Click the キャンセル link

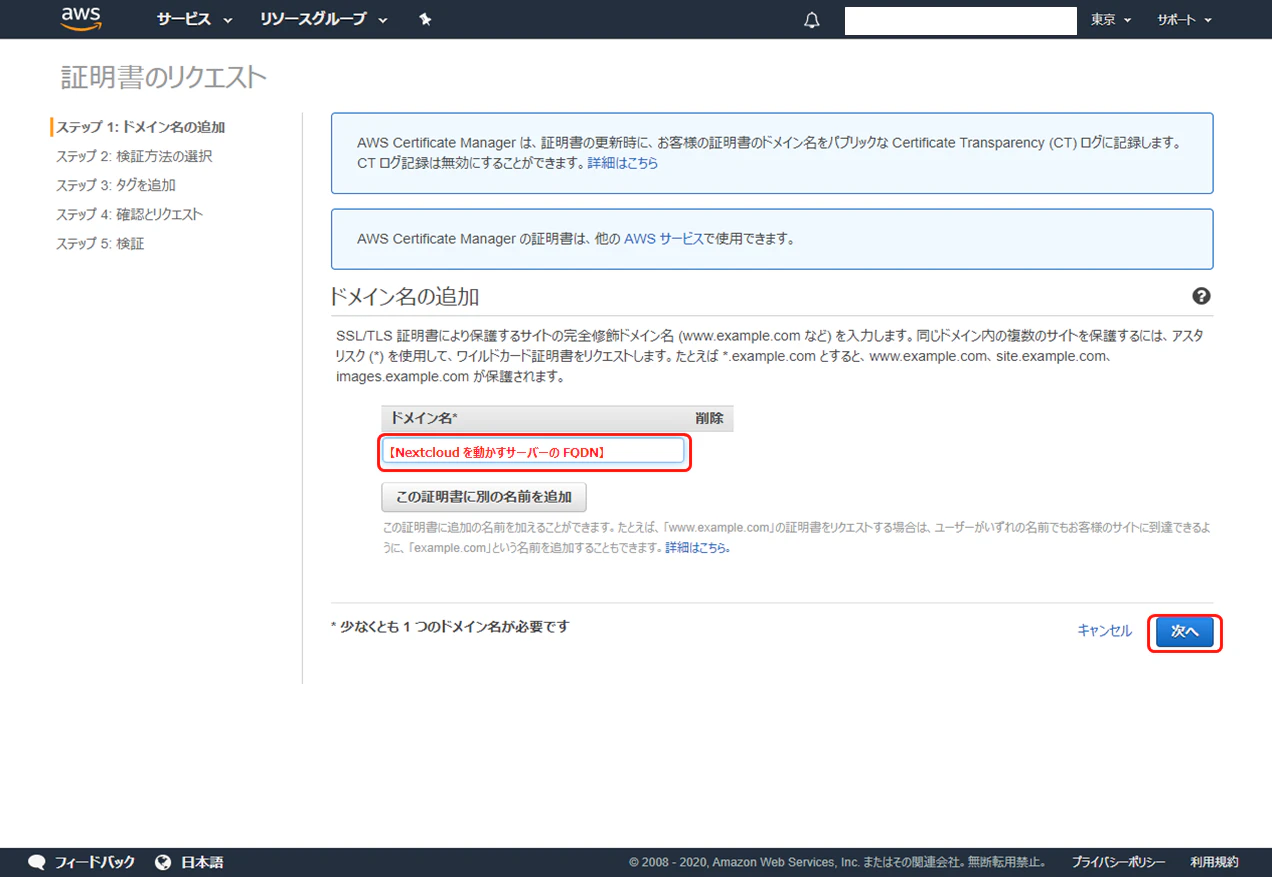click(x=1104, y=631)
